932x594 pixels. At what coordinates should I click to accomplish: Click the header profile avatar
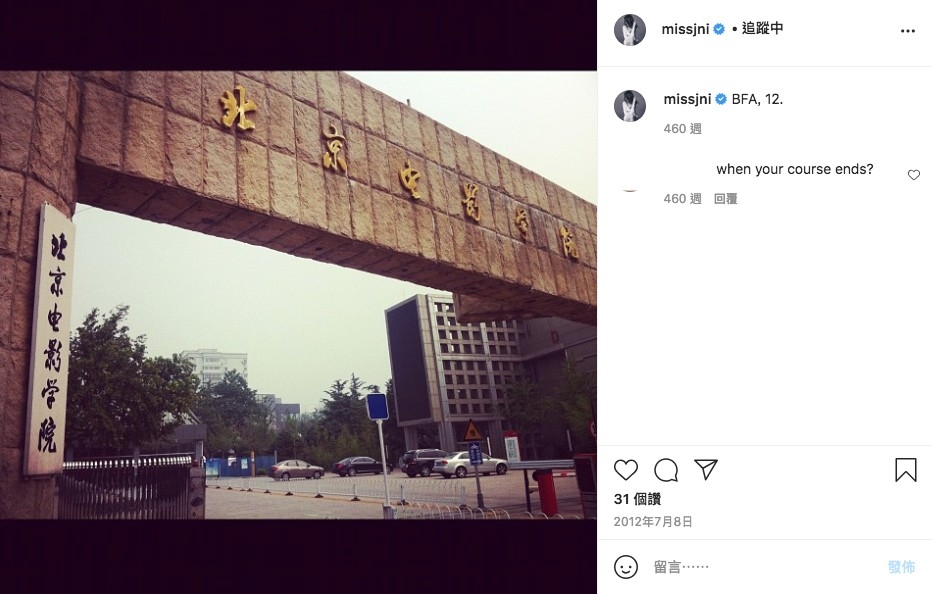pos(630,30)
